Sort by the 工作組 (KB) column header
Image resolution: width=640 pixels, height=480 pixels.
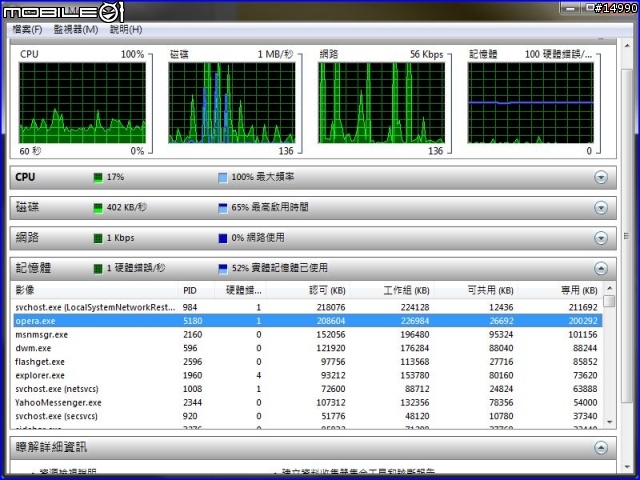392,290
